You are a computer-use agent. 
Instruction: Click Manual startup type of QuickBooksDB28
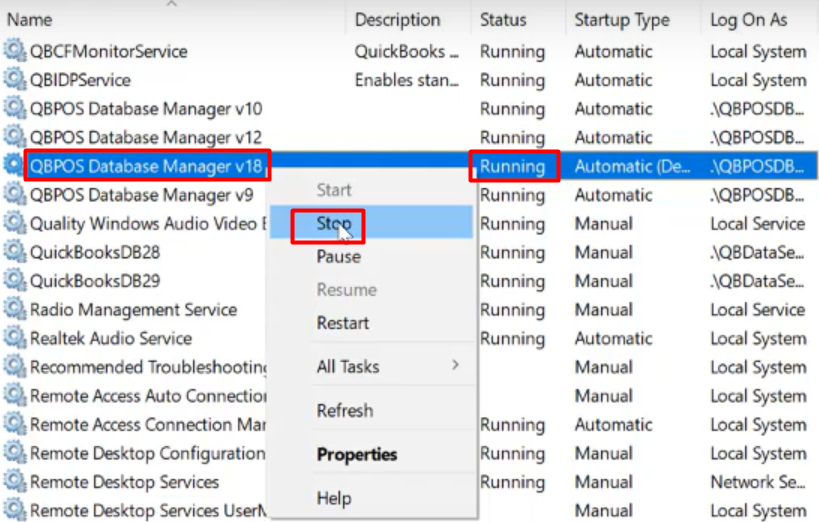pyautogui.click(x=604, y=252)
